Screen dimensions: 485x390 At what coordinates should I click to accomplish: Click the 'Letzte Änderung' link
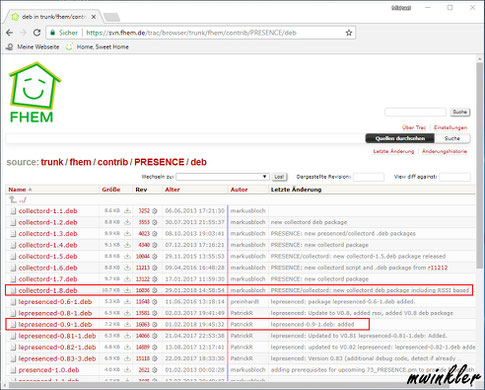pos(394,151)
